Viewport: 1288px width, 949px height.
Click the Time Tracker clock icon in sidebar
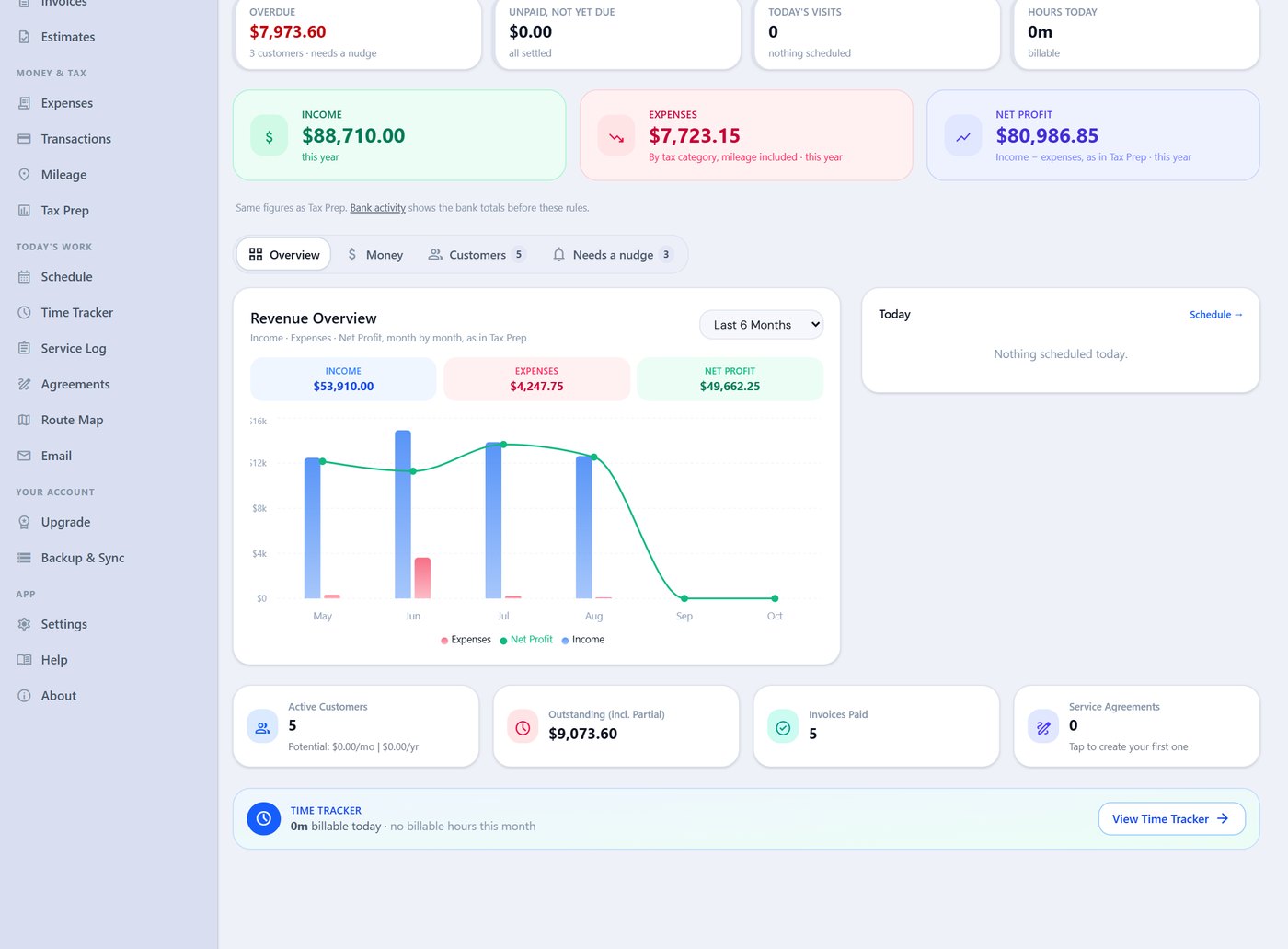coord(24,313)
